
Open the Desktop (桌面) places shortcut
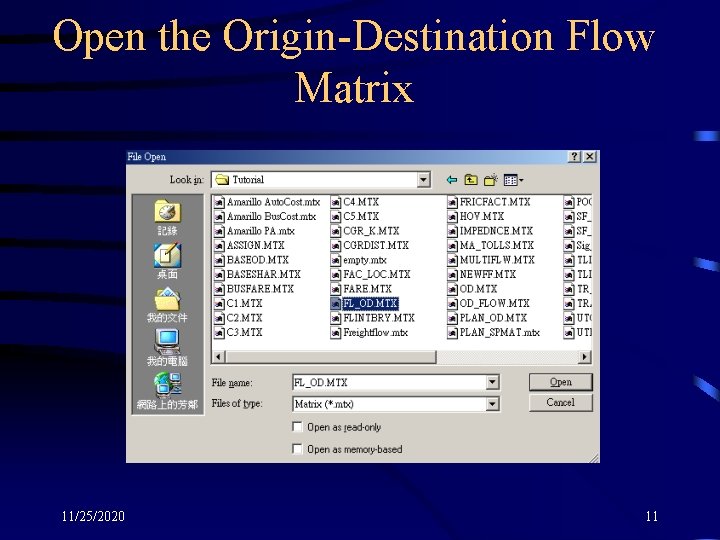point(167,261)
